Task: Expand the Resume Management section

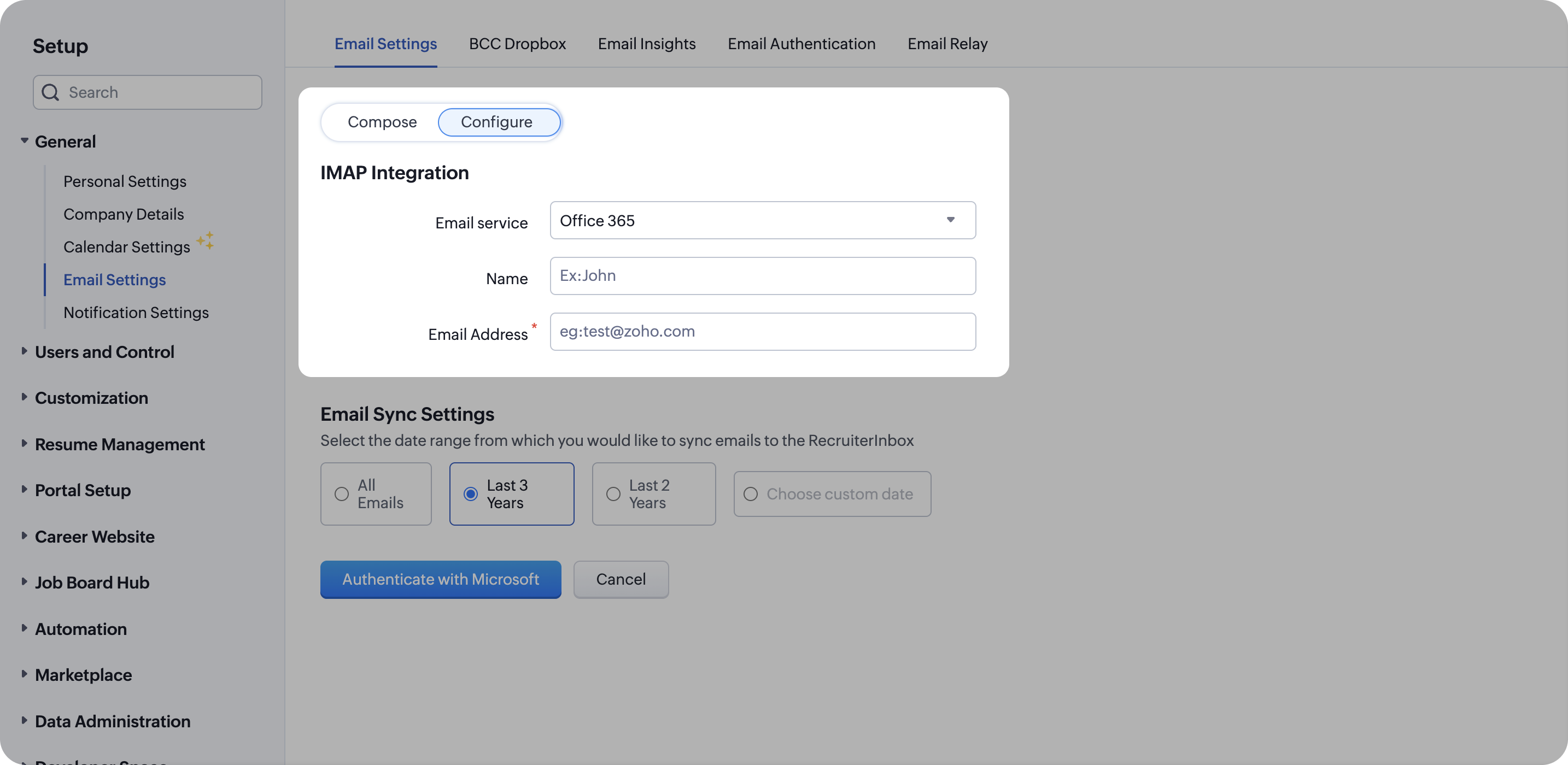Action: [x=25, y=444]
